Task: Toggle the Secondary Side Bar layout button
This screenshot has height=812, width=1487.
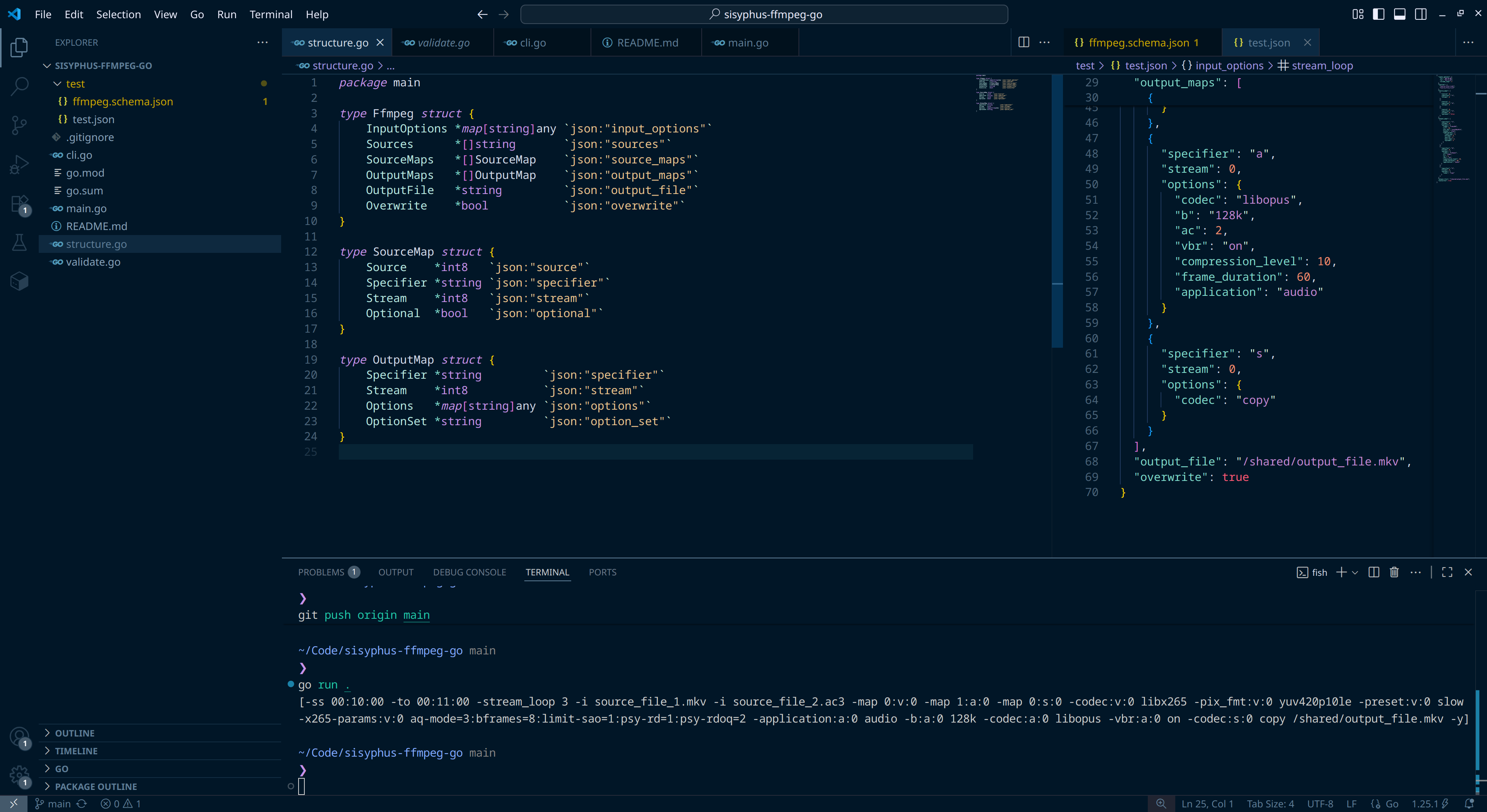Action: click(1421, 14)
